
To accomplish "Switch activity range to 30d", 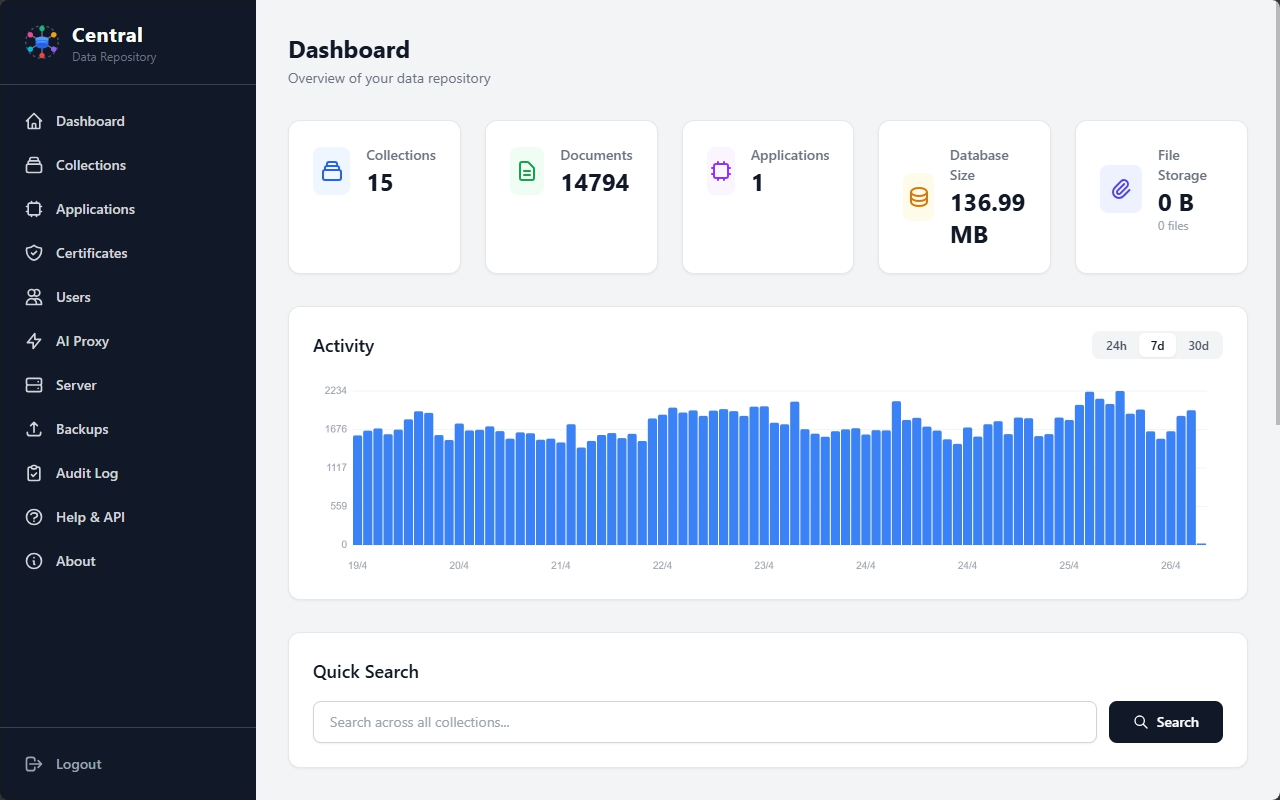I will coord(1198,346).
